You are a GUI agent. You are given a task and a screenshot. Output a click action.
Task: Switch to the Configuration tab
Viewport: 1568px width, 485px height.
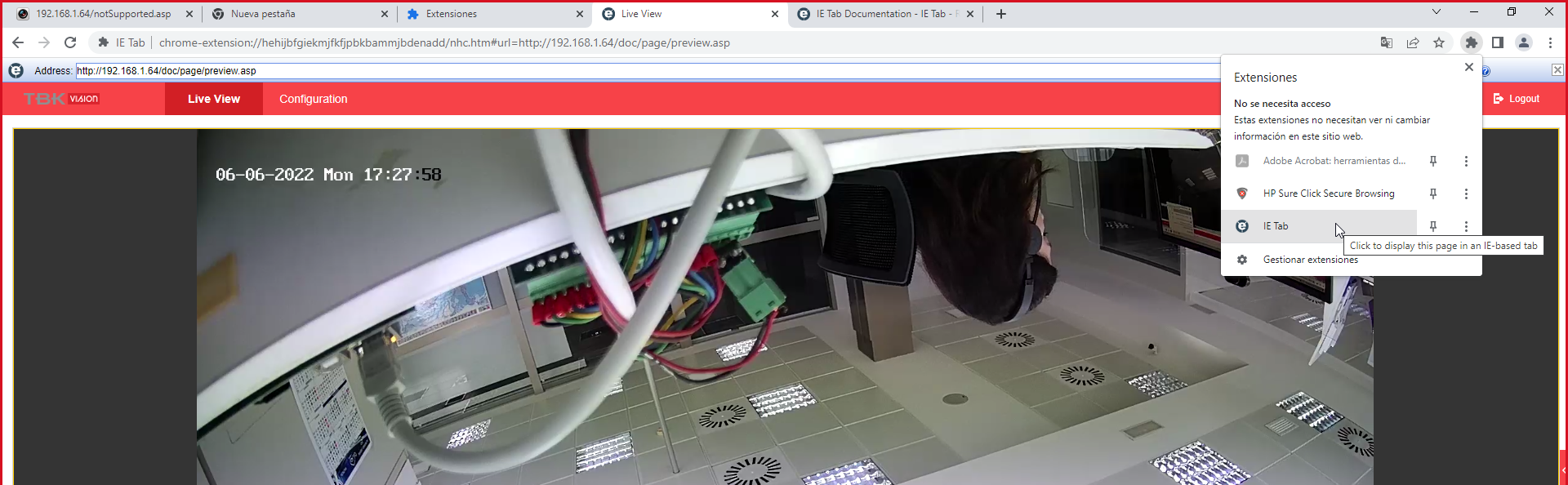click(313, 99)
